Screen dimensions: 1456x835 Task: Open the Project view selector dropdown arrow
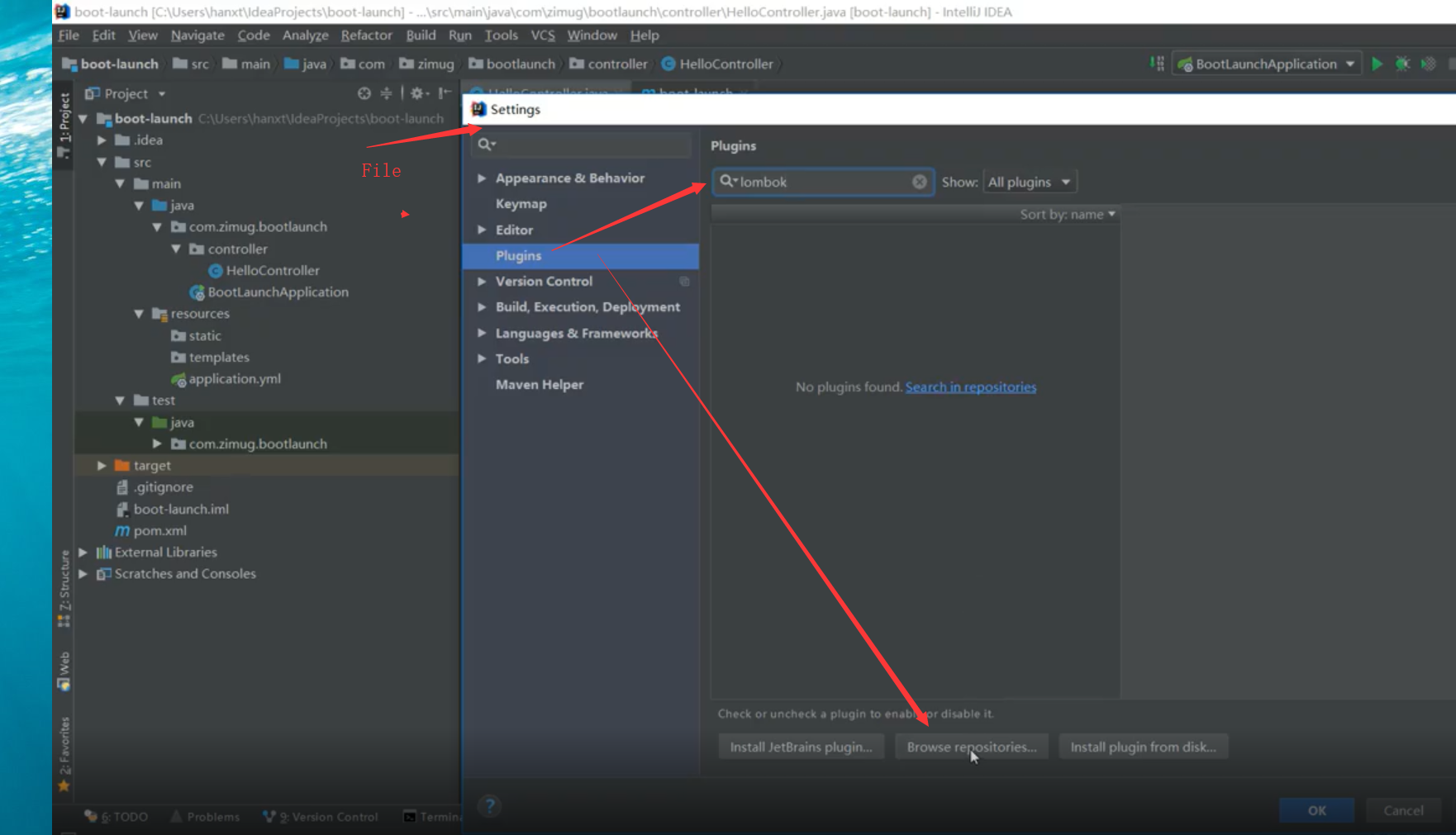tap(162, 94)
